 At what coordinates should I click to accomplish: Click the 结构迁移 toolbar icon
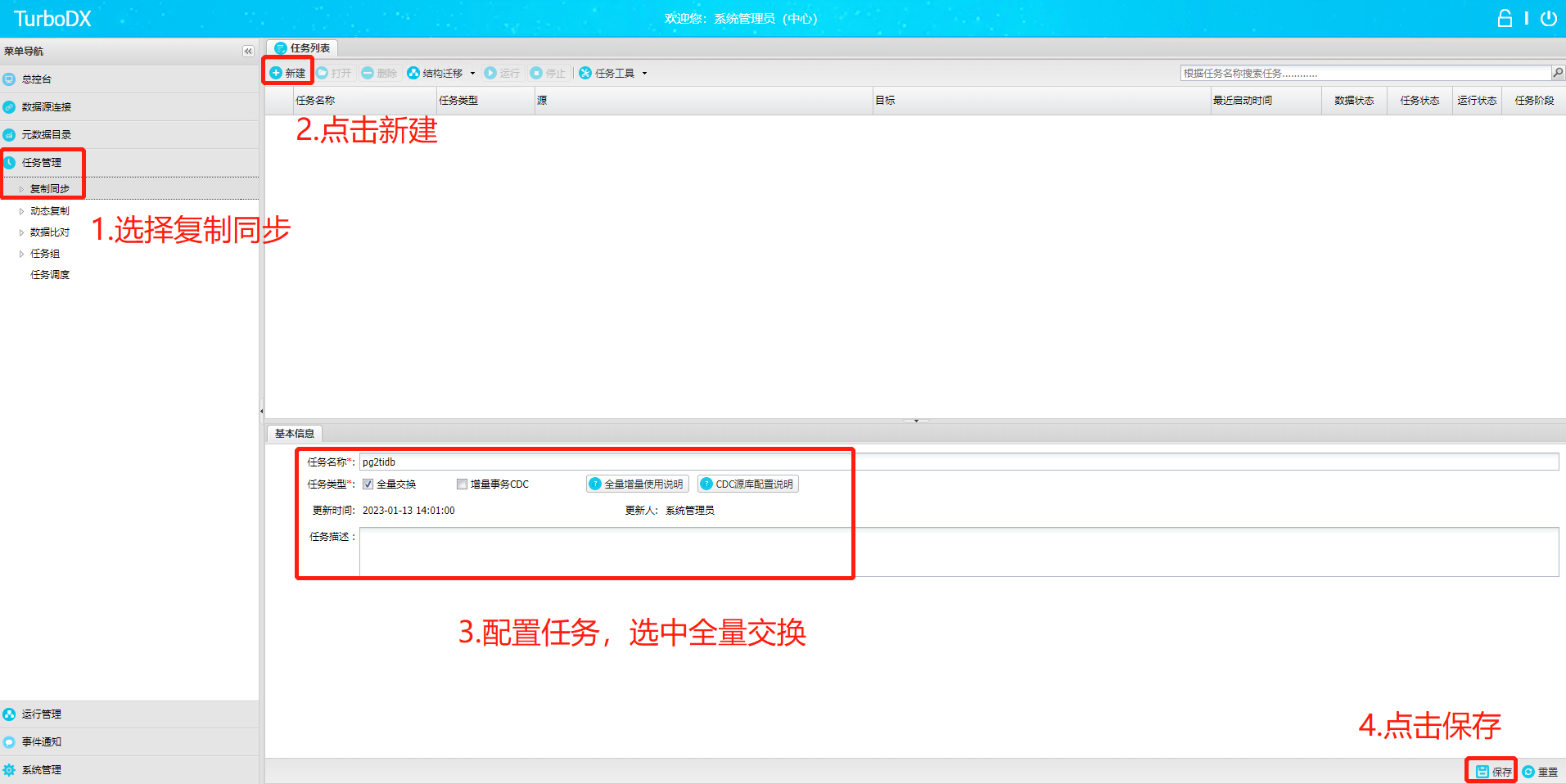pyautogui.click(x=413, y=73)
